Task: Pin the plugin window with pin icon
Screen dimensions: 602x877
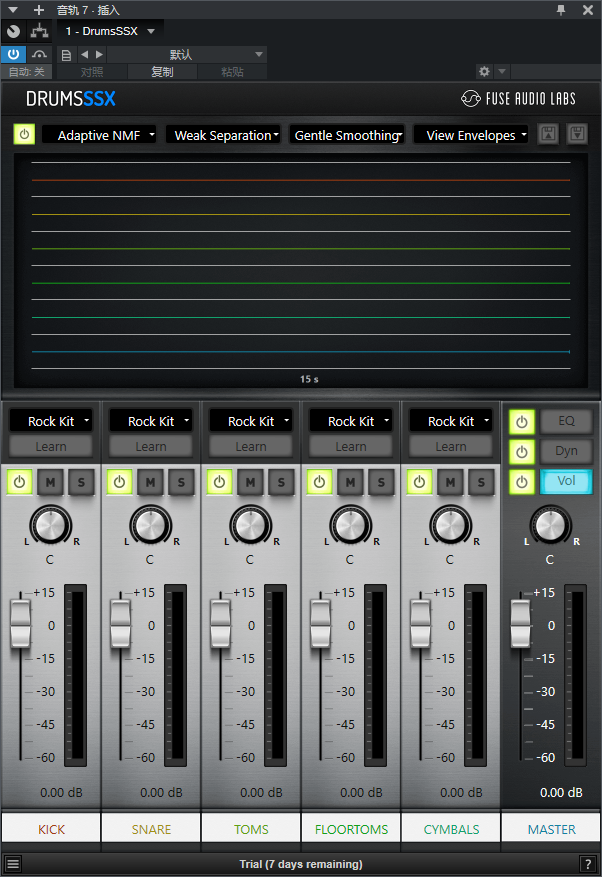Action: (561, 10)
